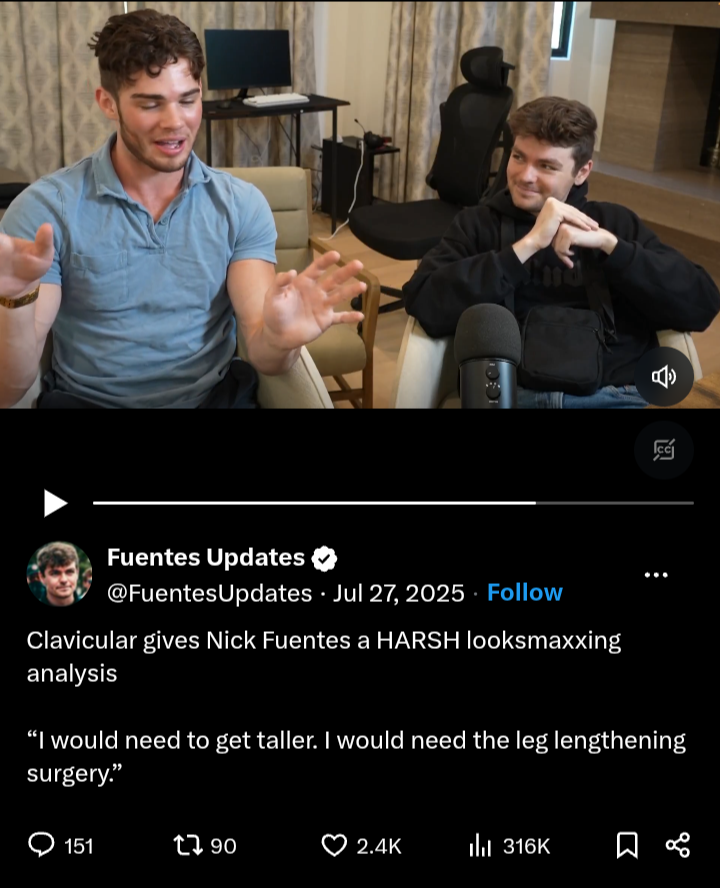Image resolution: width=720 pixels, height=888 pixels.
Task: Share the post using the share icon
Action: coord(678,845)
